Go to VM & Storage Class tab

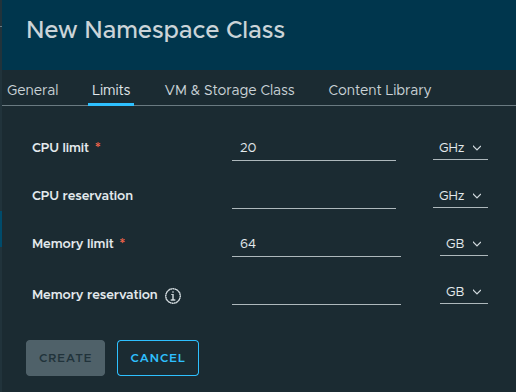pos(230,90)
